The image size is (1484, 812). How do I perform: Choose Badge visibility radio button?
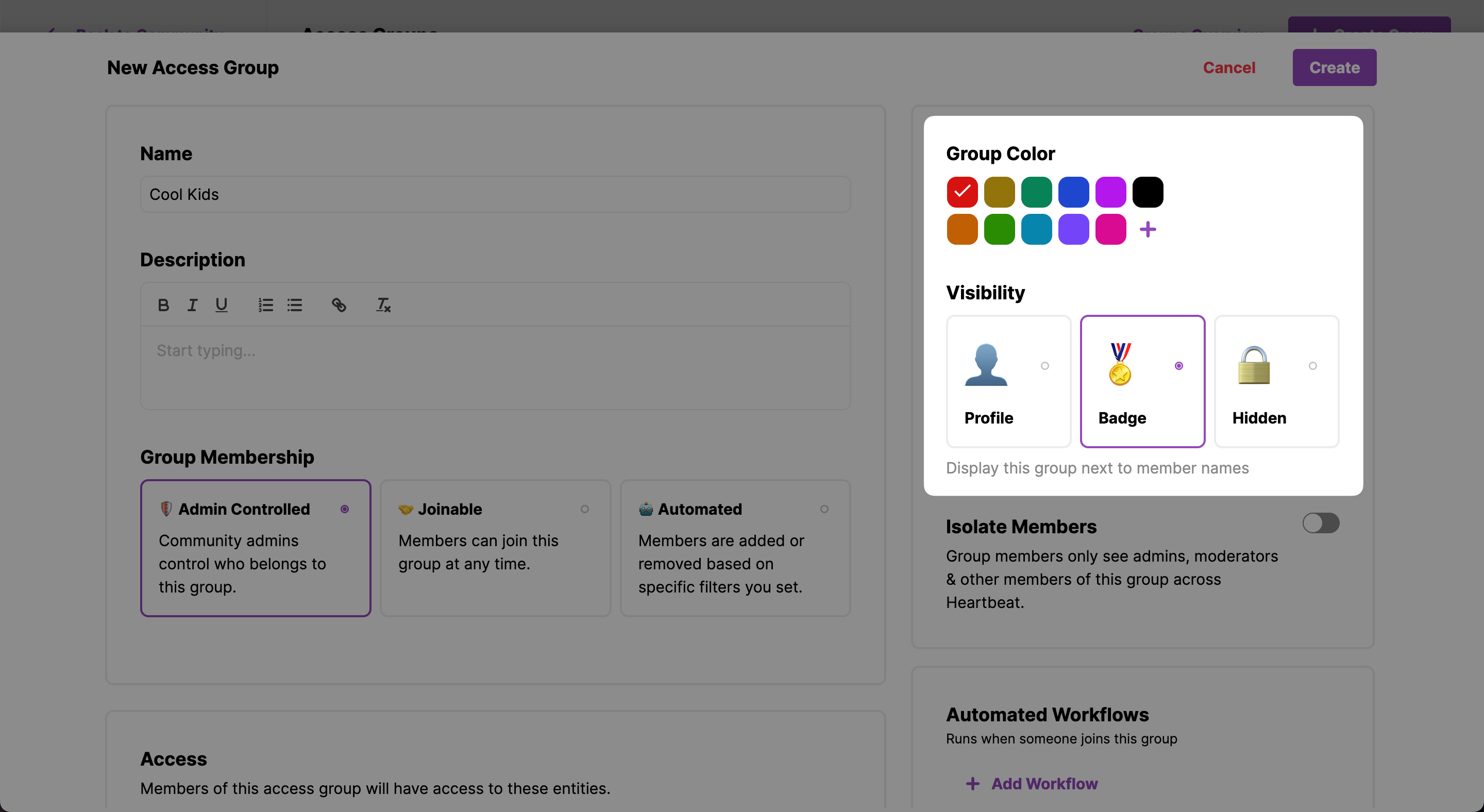[1178, 366]
